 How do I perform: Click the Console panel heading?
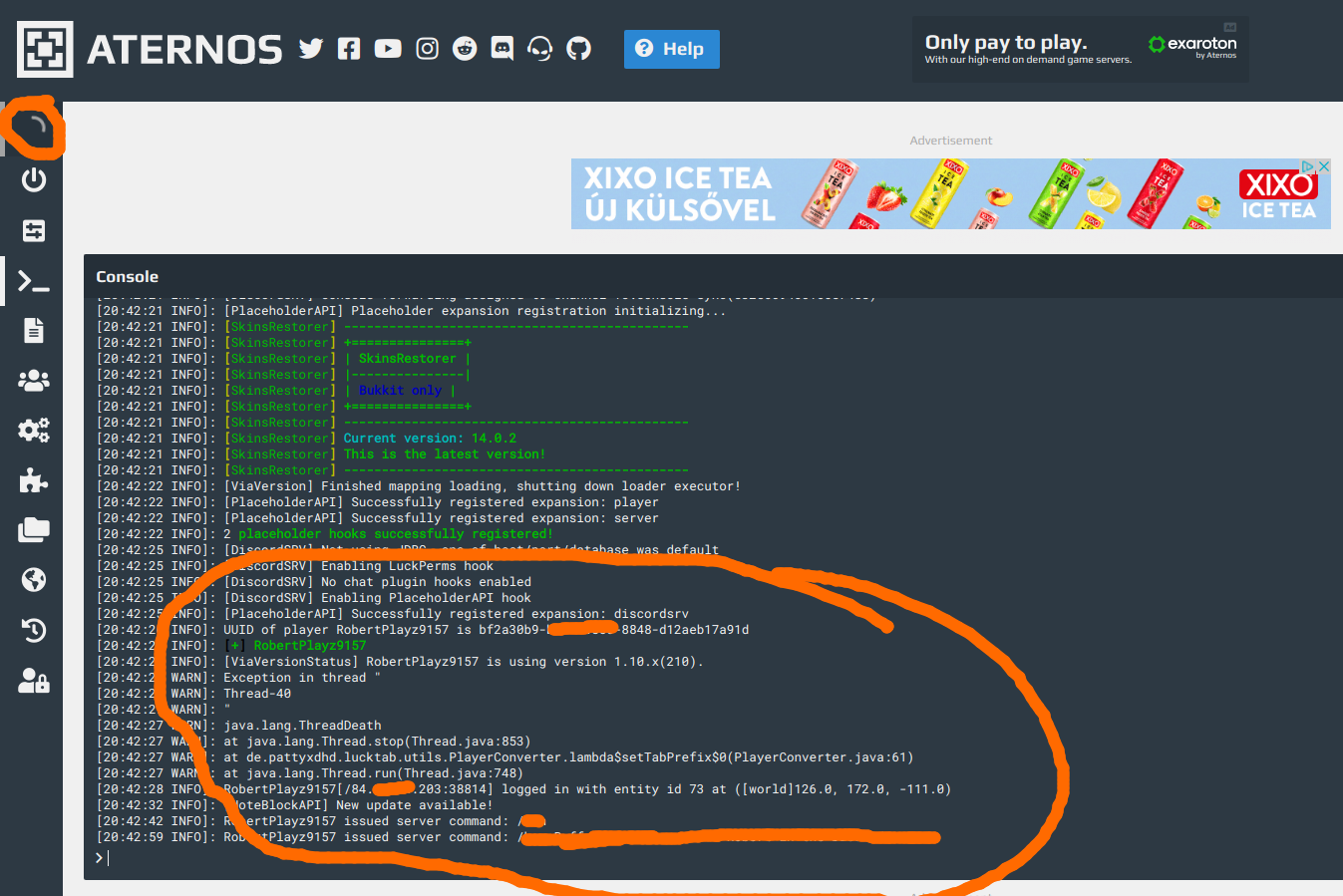click(x=127, y=277)
